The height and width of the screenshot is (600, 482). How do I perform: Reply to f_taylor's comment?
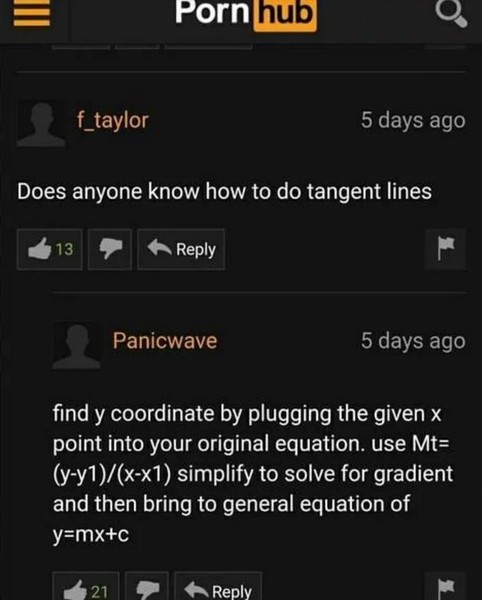[x=181, y=249]
